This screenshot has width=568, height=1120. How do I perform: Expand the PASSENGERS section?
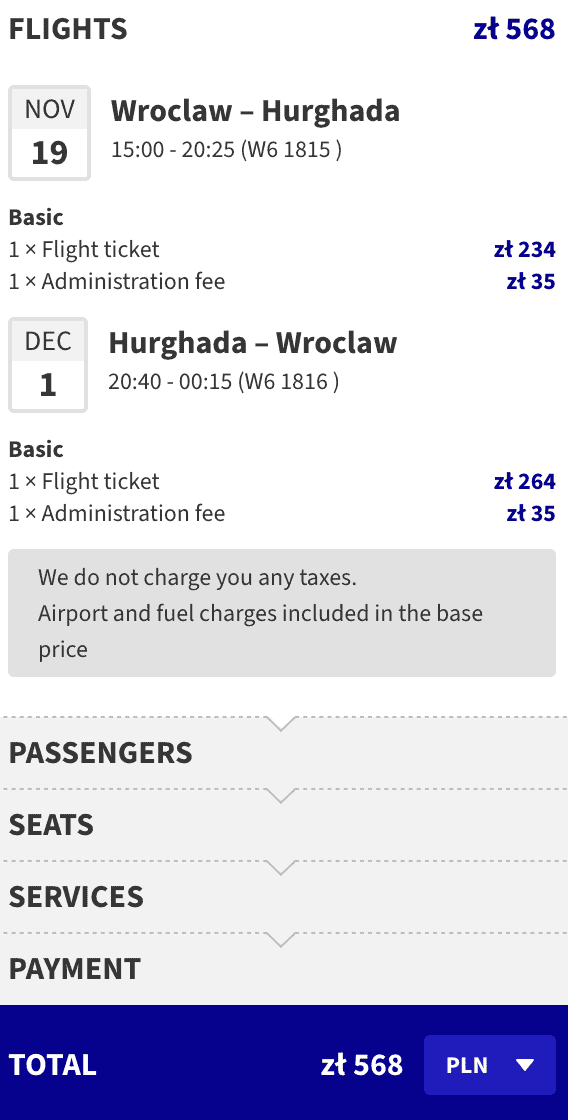point(284,753)
